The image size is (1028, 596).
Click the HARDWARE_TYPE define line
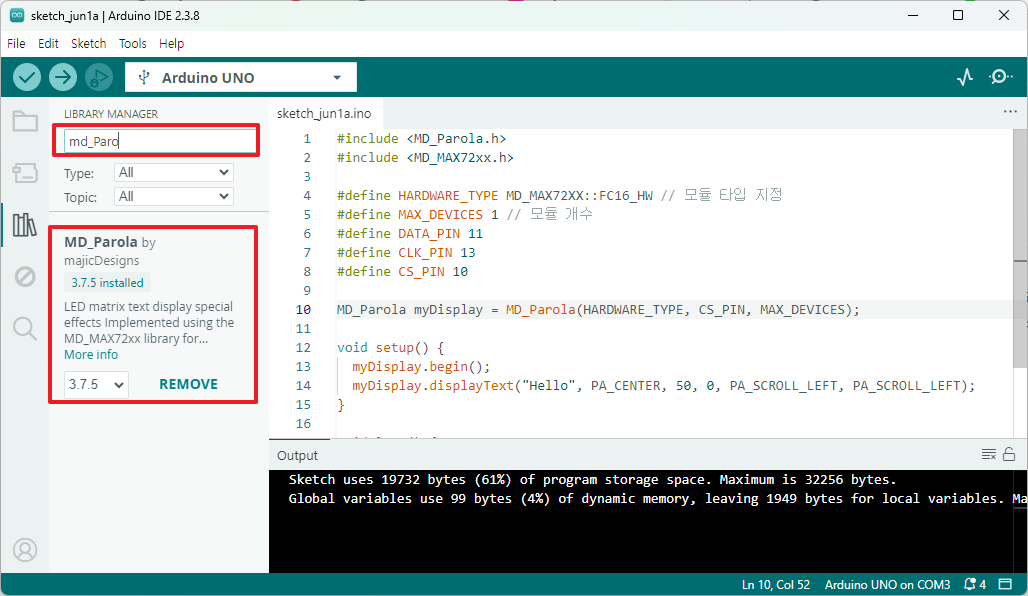[559, 195]
